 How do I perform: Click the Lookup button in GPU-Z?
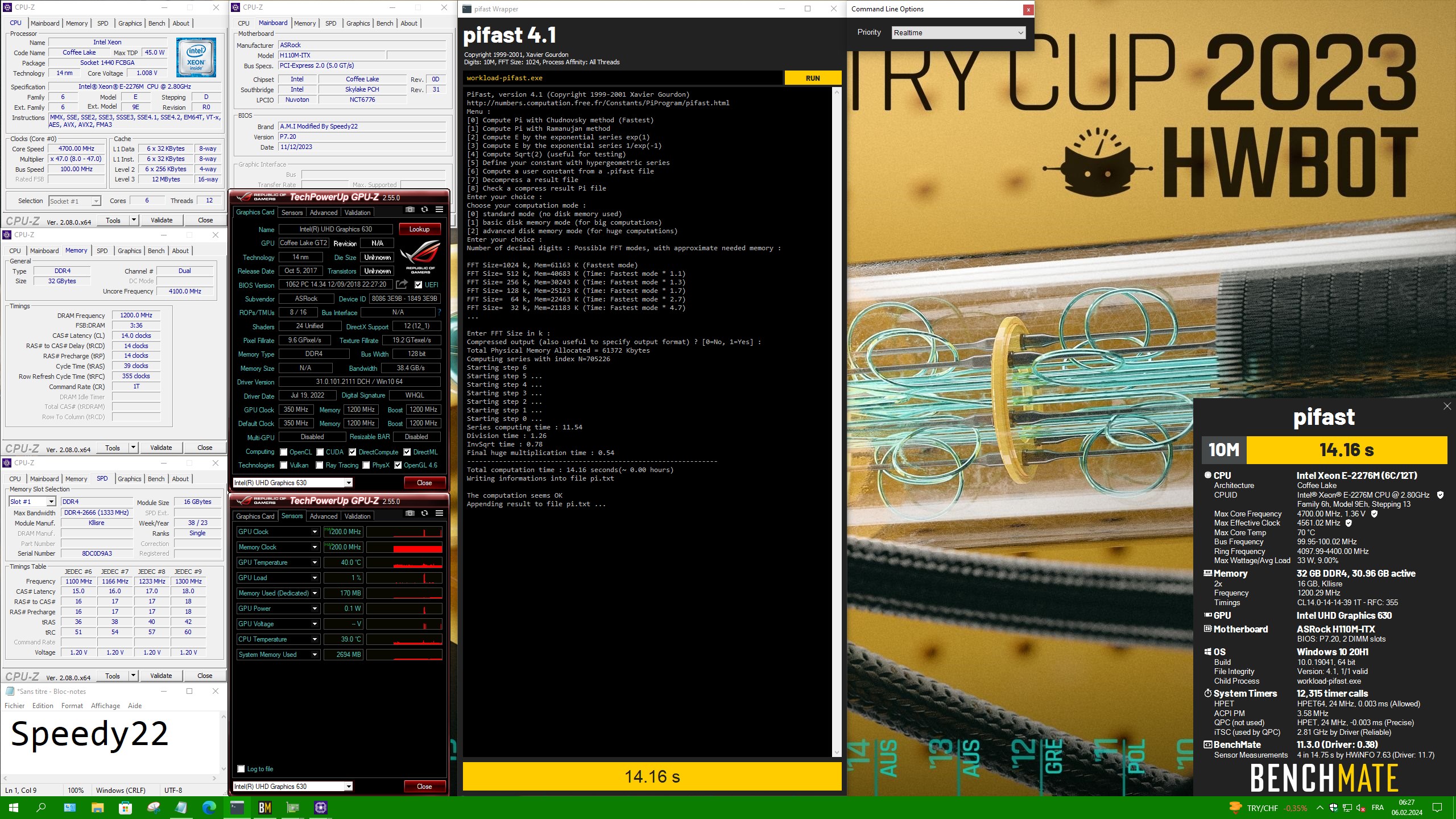click(419, 229)
